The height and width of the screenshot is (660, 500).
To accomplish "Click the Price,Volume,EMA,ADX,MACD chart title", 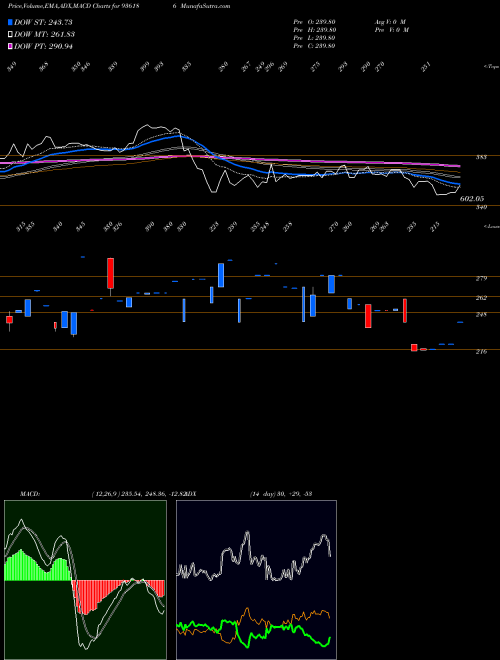I will click(74, 6).
